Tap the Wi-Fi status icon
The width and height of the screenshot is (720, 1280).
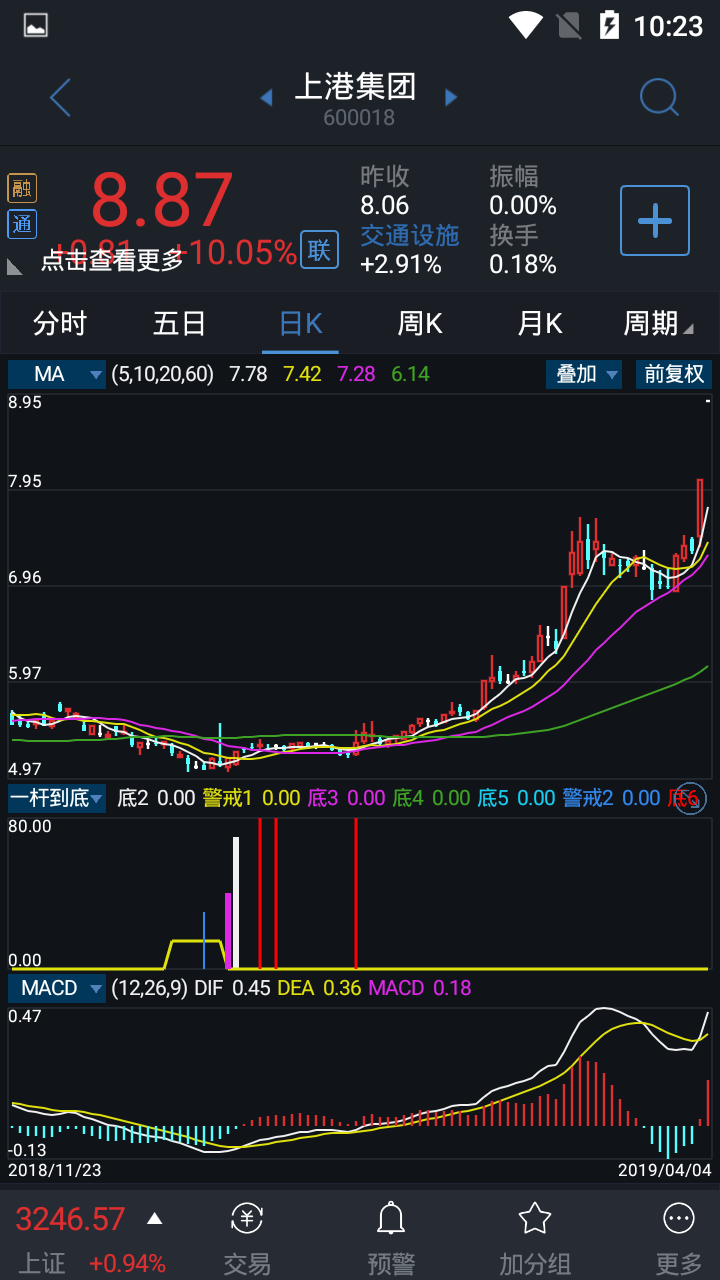(525, 25)
